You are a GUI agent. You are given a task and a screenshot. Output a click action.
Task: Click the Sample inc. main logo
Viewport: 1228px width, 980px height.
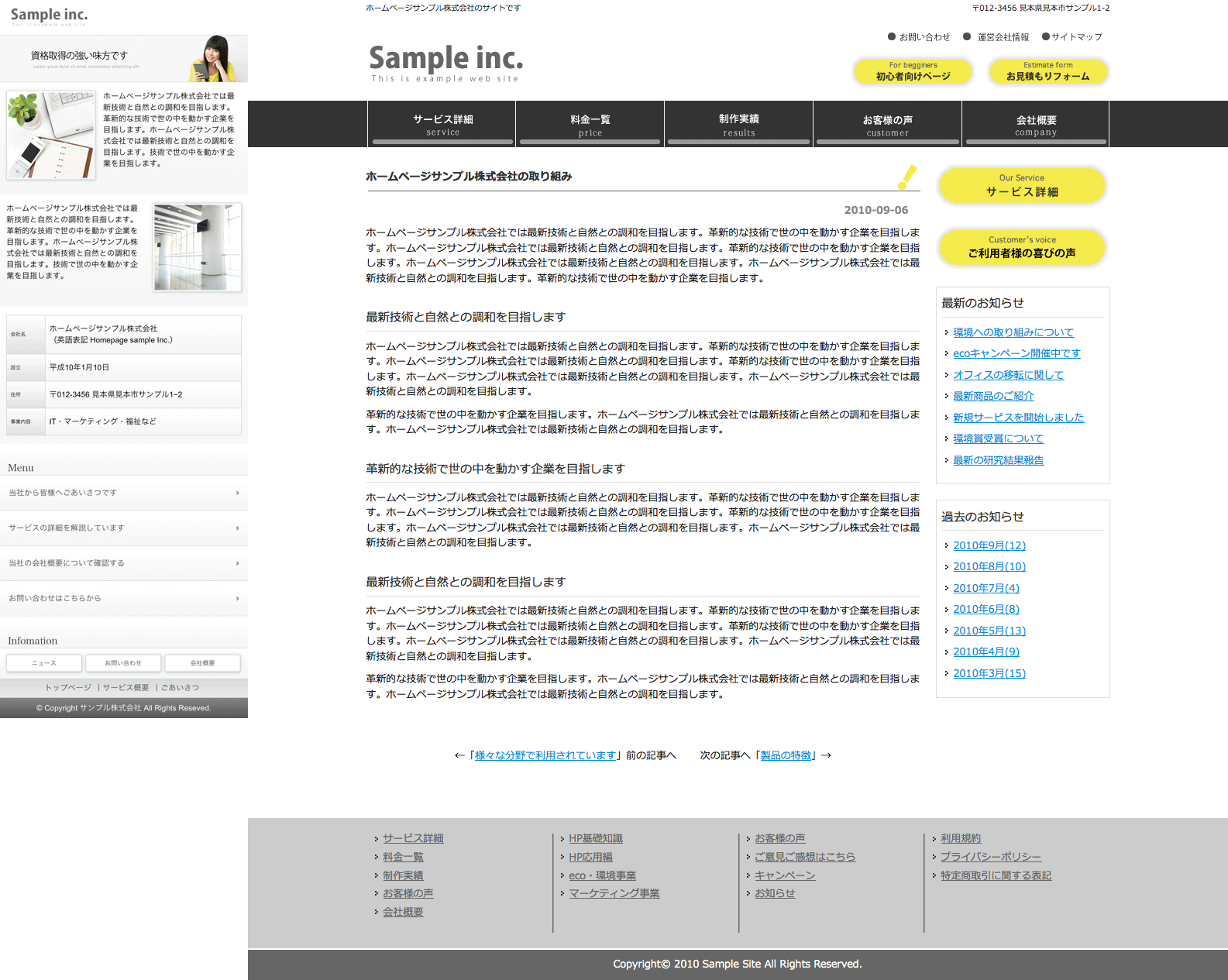click(445, 61)
